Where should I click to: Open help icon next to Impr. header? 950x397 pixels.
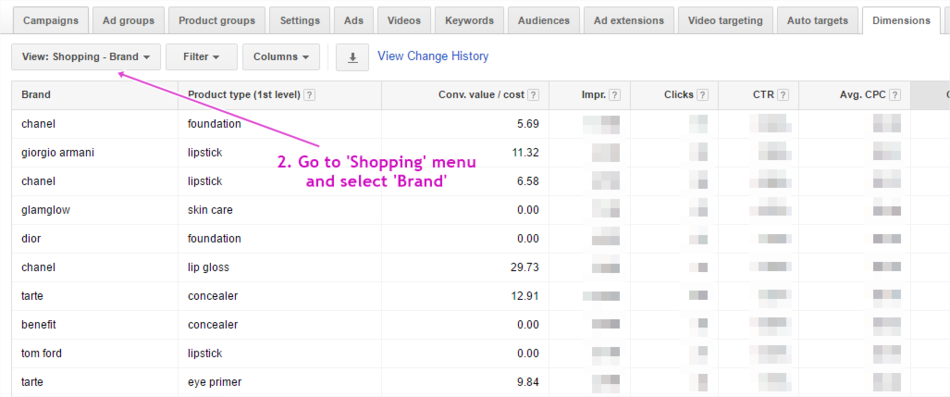click(x=614, y=95)
